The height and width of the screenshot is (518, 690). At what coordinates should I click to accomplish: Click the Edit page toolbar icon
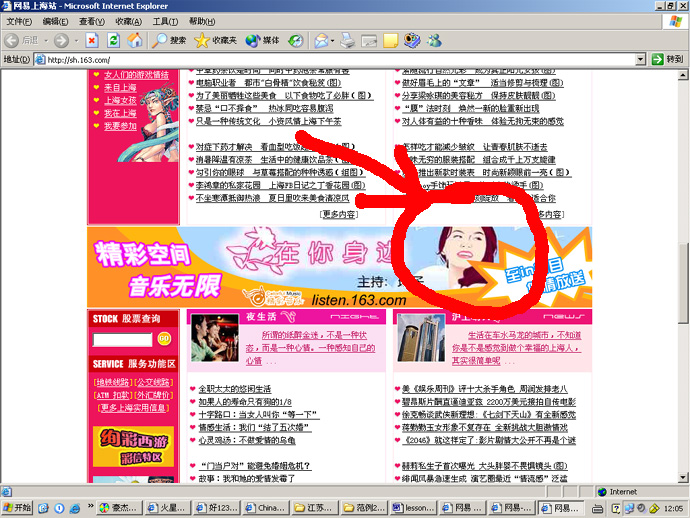(x=369, y=41)
